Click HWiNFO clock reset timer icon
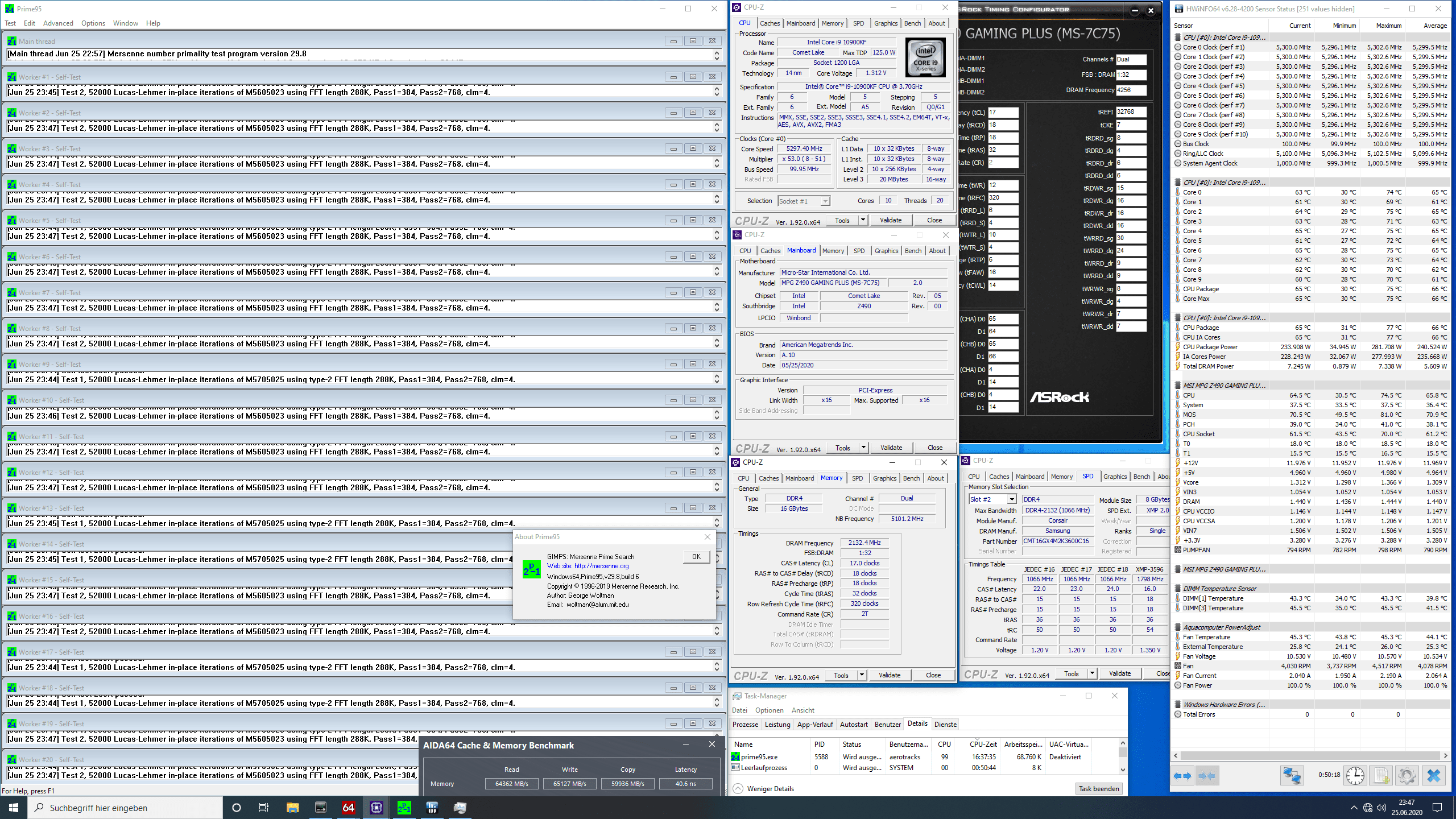 coord(1355,776)
